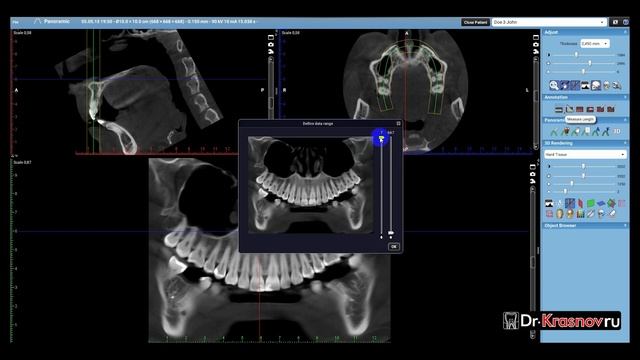Open the Hard Tissue rendering preset dropdown
640x360 pixels.
(x=585, y=155)
